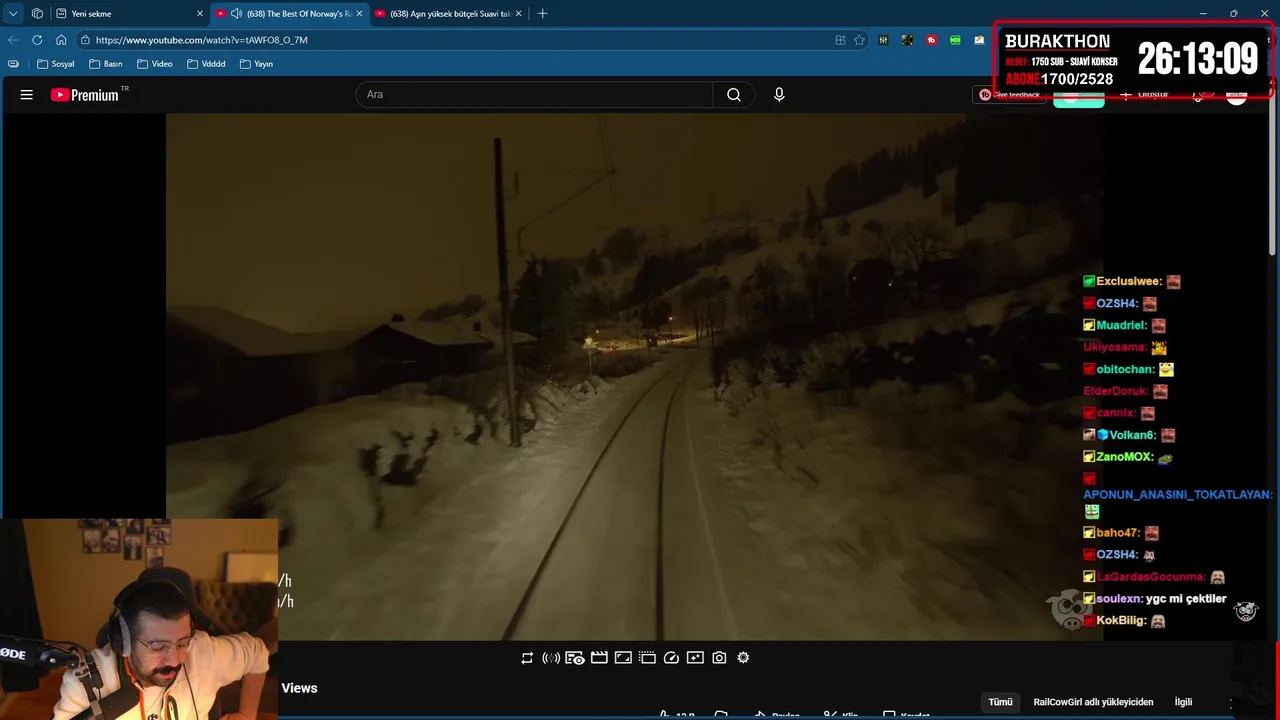1280x720 pixels.
Task: Switch to The Best Of Norway's tab
Action: pos(289,14)
